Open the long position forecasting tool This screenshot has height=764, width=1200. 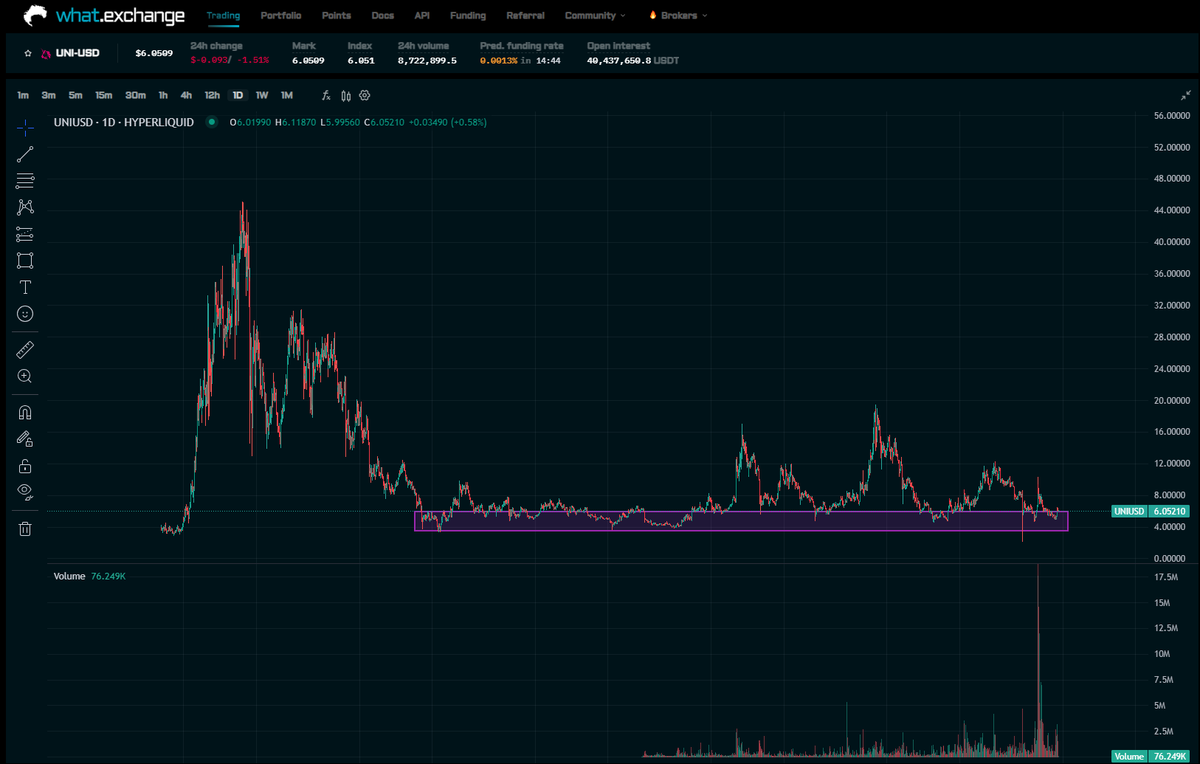(x=25, y=234)
